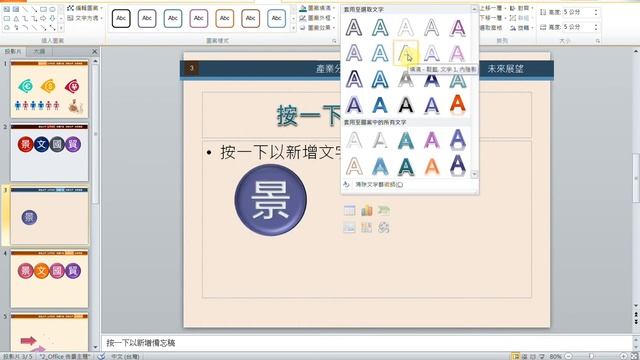This screenshot has width=640, height=360.
Task: Click the notes area 按一下以新增備忘稿
Action: (141, 343)
